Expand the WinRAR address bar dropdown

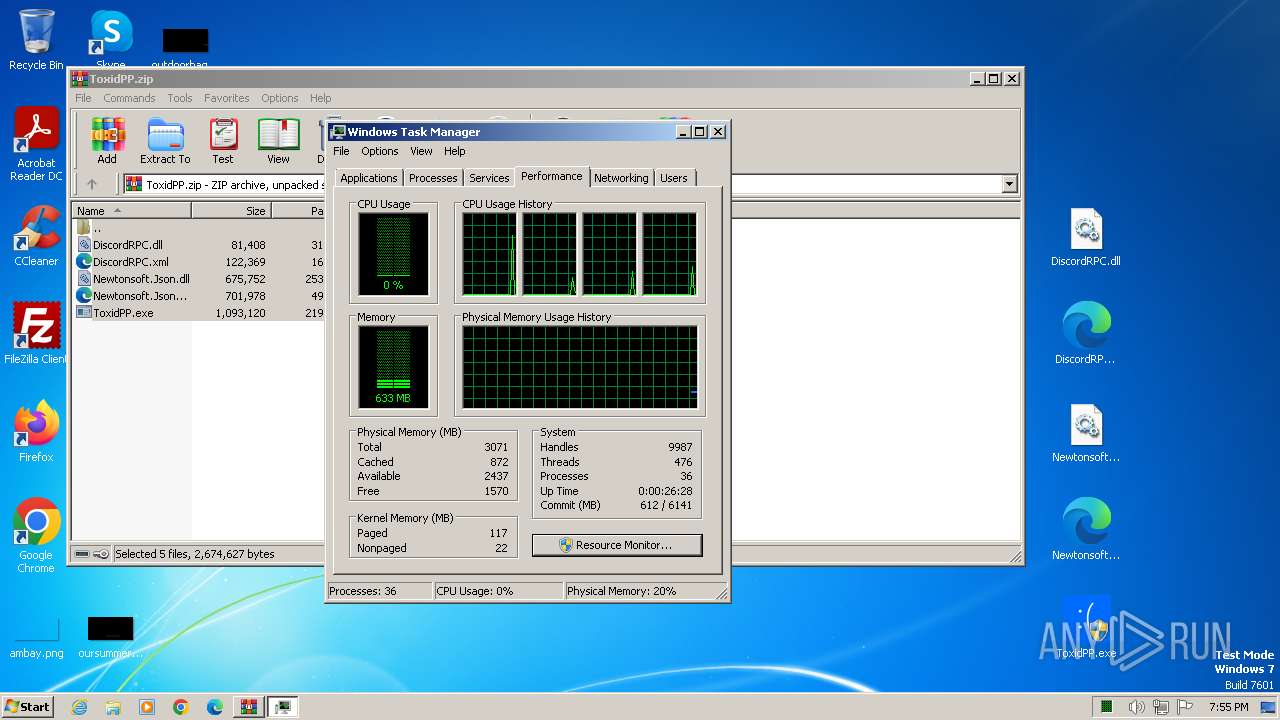point(1009,184)
